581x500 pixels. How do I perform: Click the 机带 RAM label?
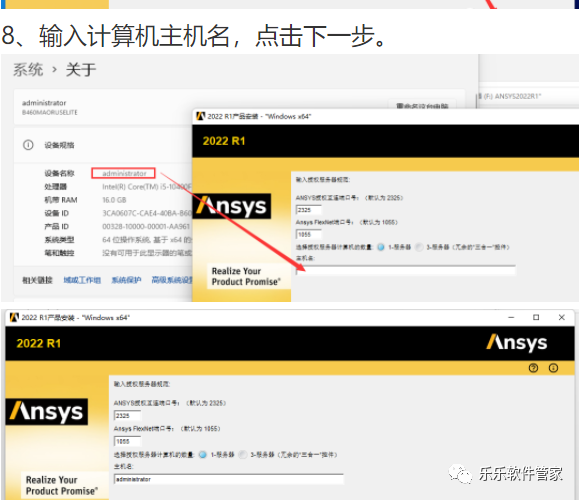[61, 200]
